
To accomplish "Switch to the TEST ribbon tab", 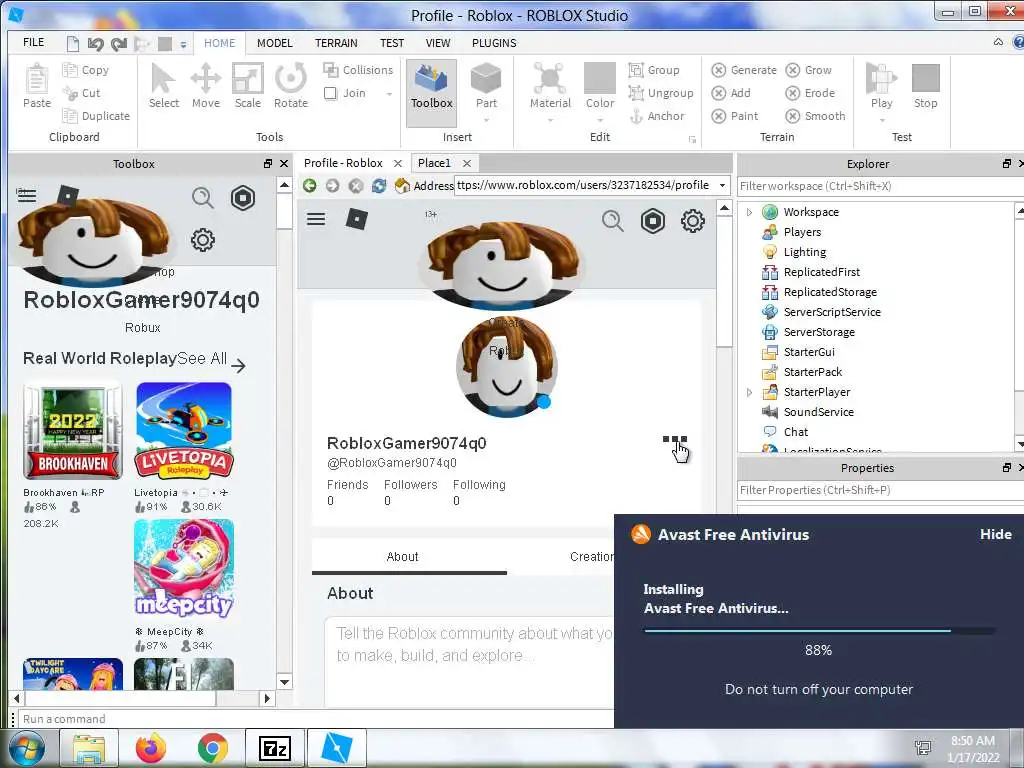I will click(392, 43).
